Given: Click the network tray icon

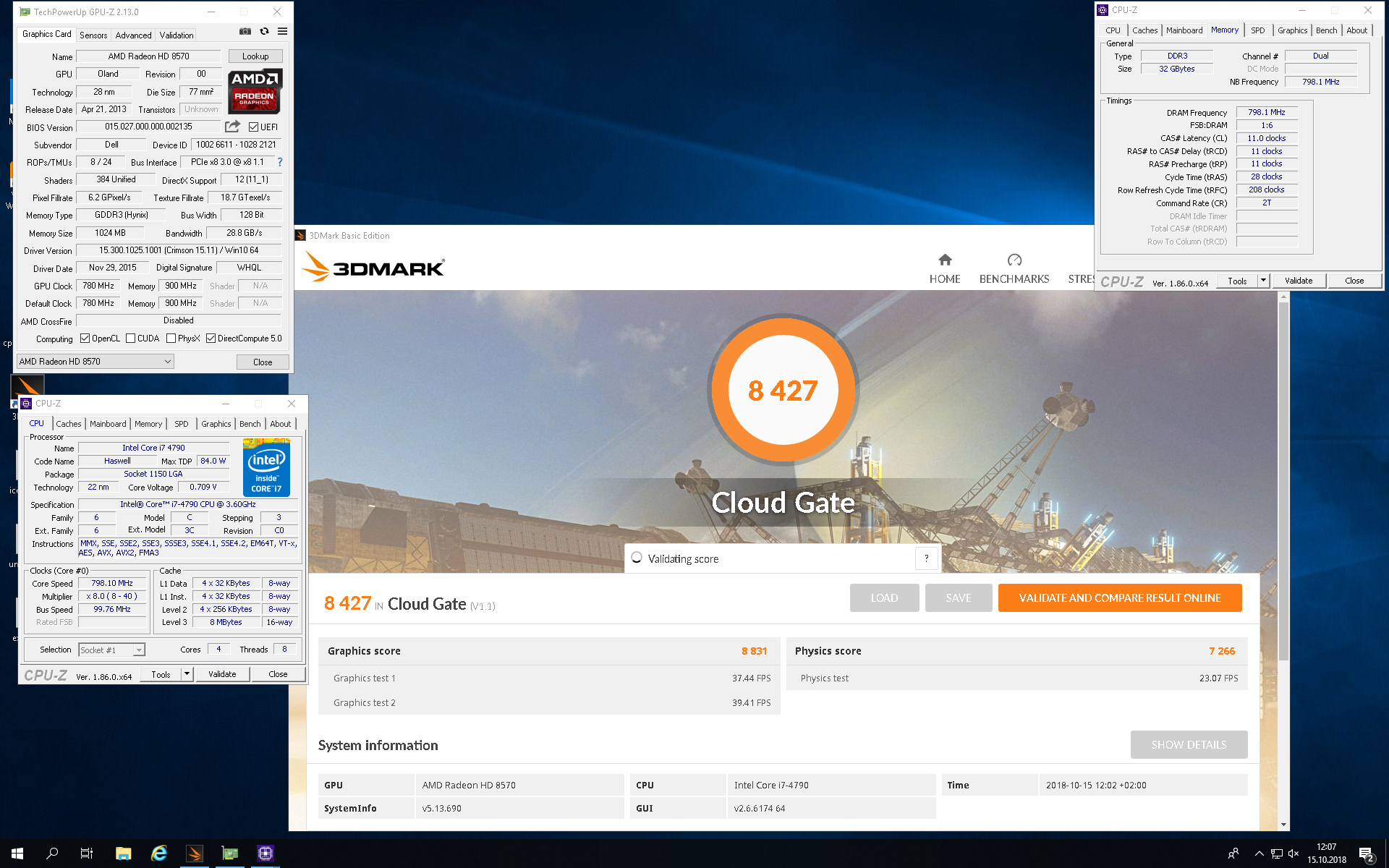Looking at the screenshot, I should coord(1277,854).
